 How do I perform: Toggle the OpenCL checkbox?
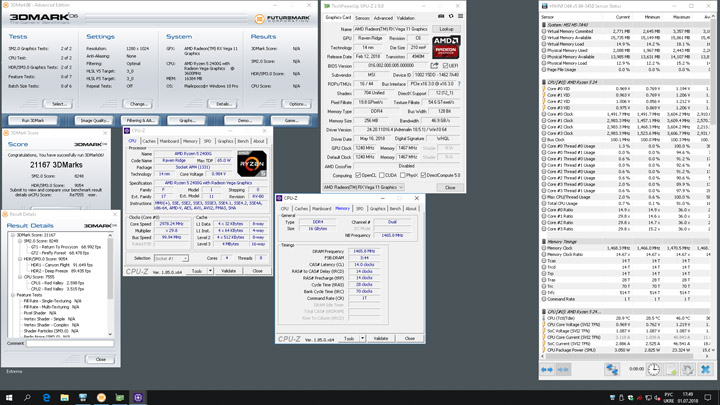pyautogui.click(x=358, y=175)
